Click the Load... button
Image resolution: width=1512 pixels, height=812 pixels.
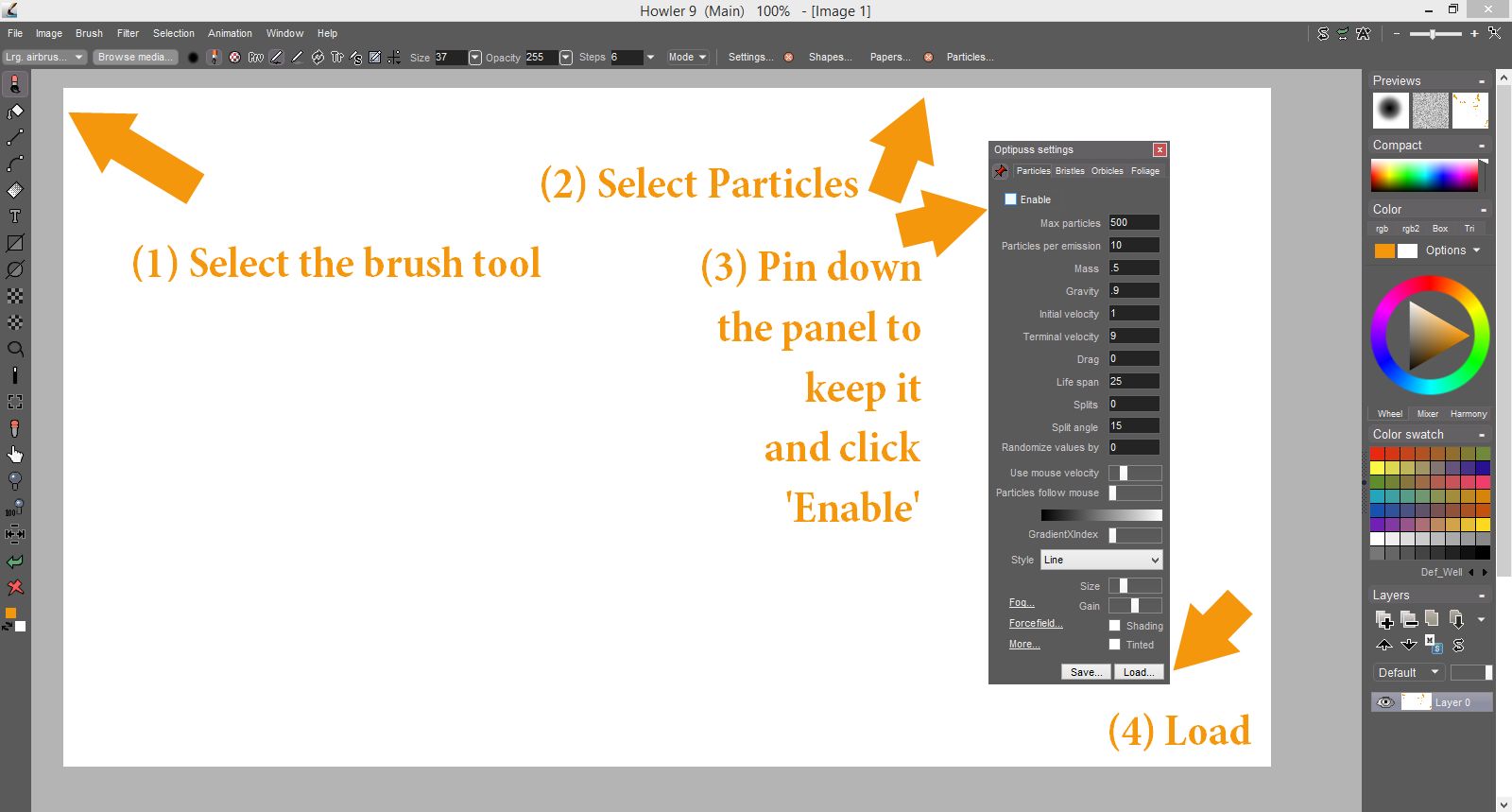pos(1137,672)
